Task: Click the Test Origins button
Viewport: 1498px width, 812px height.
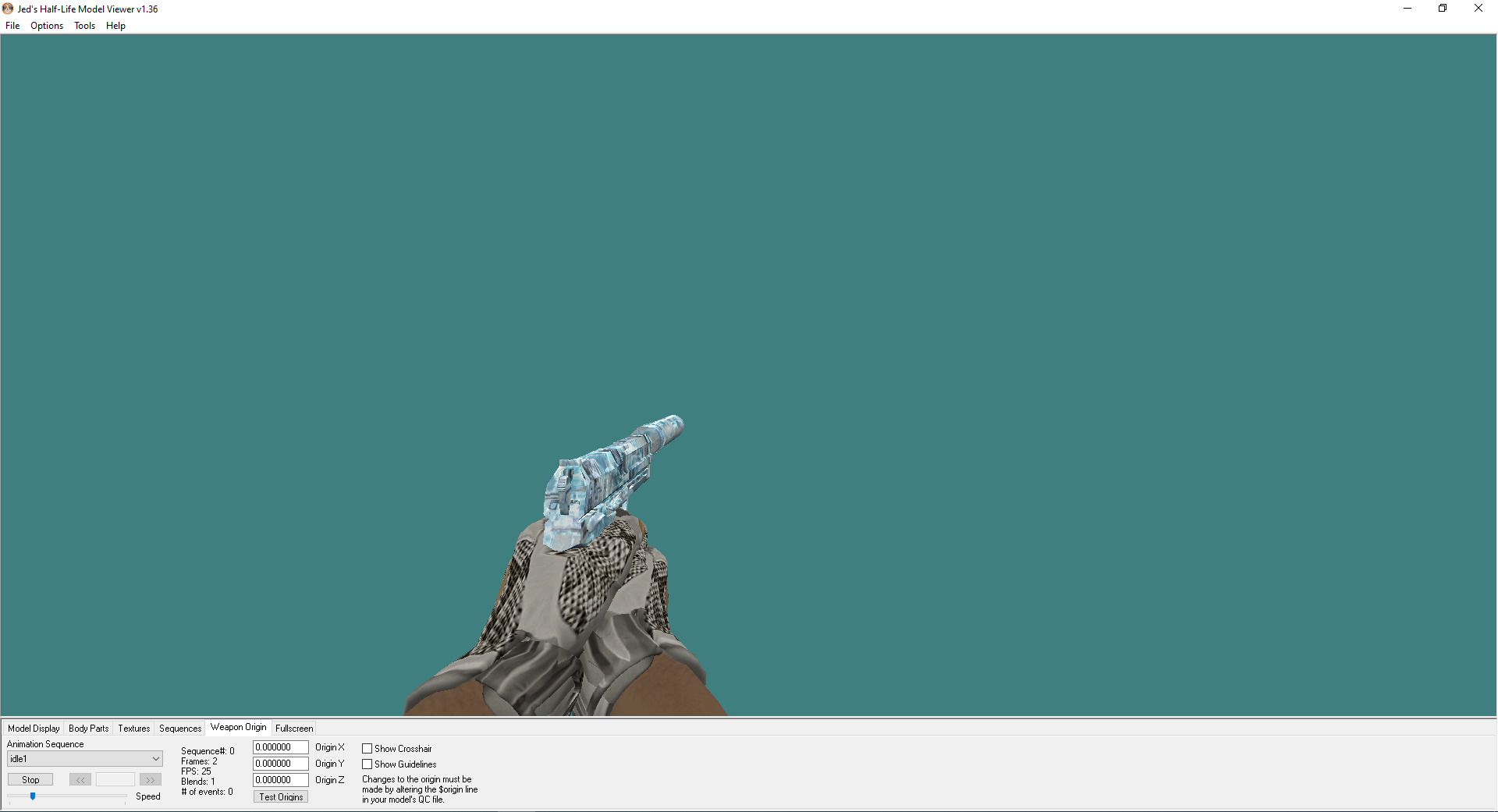Action: tap(281, 796)
